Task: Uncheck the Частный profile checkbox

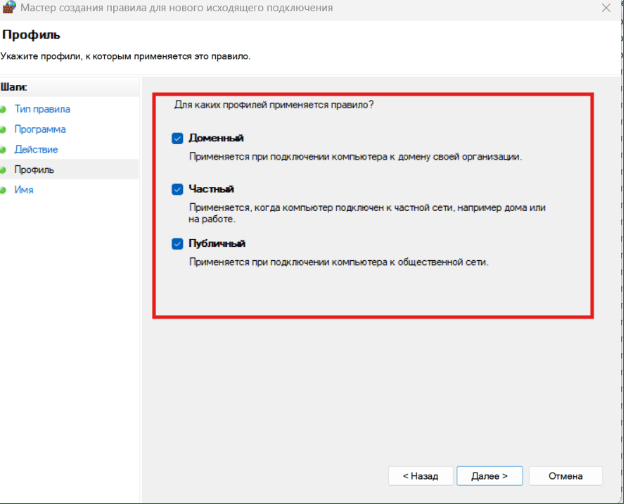Action: point(177,189)
